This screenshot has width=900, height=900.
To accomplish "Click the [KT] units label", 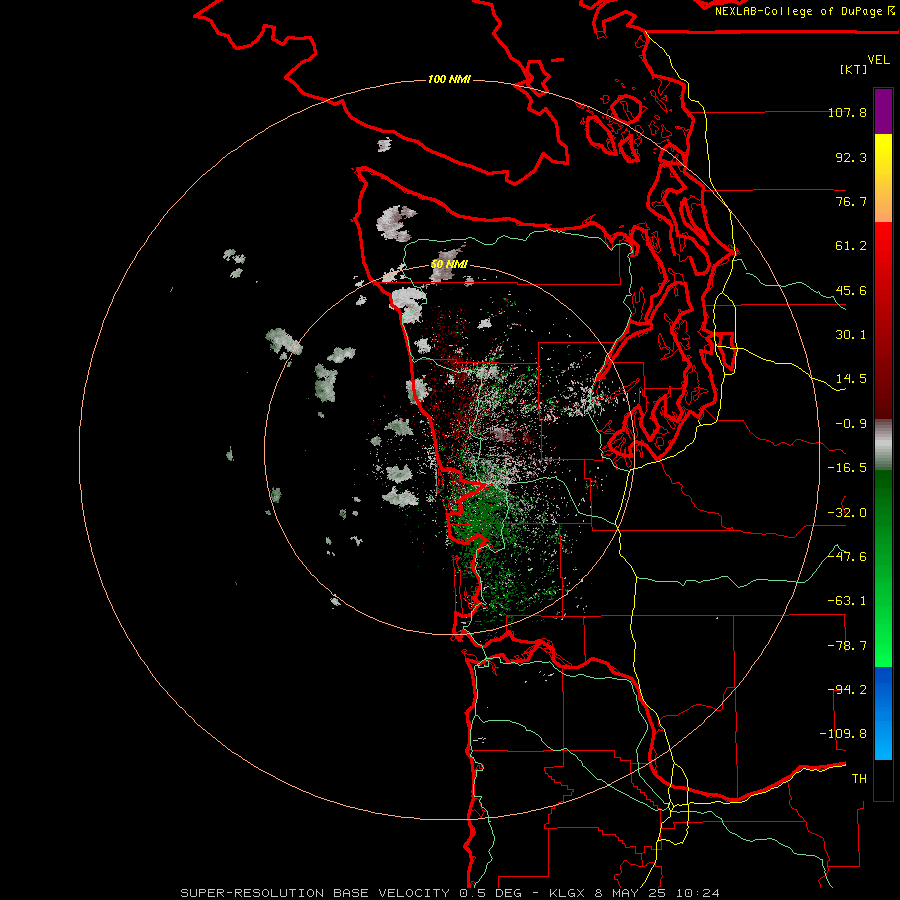I will pos(854,69).
